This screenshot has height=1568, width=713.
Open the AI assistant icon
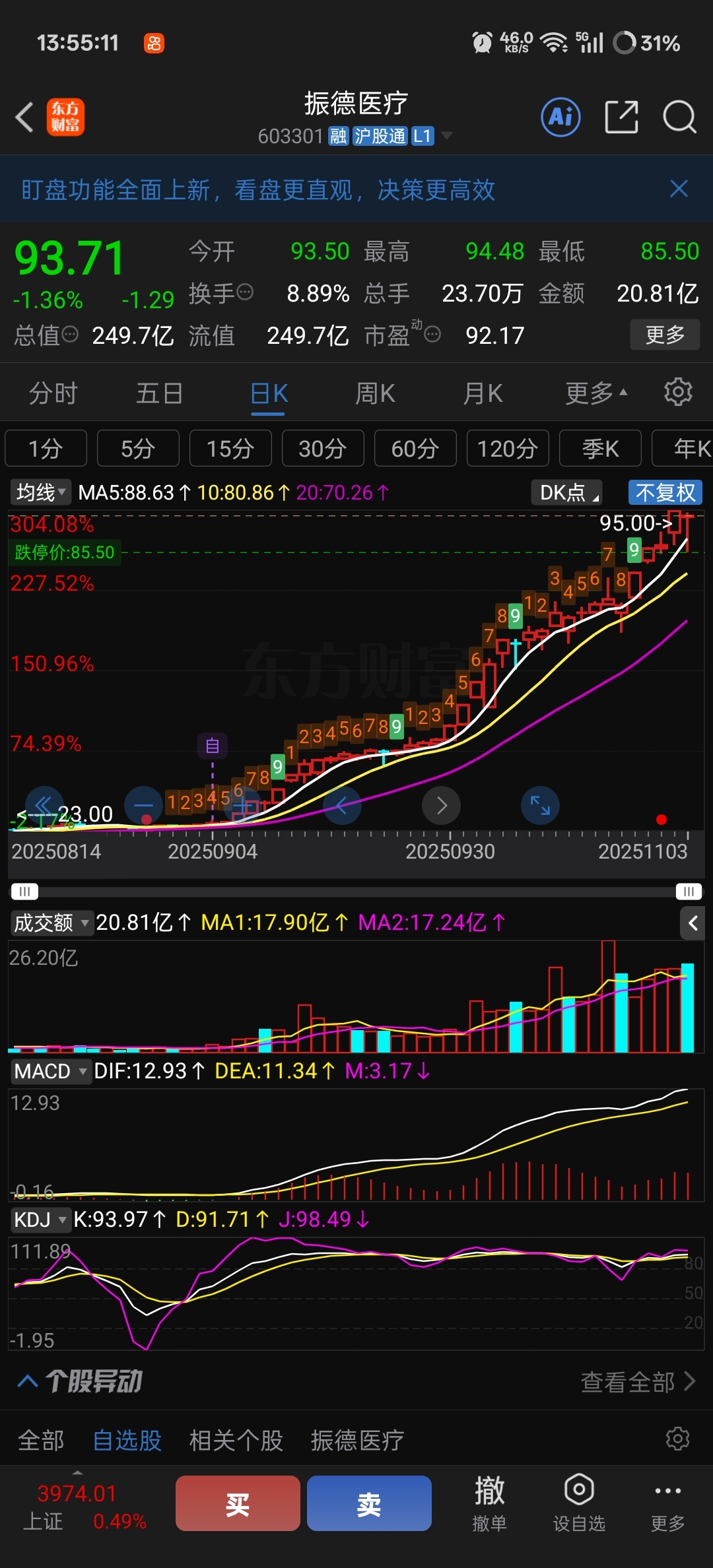[x=561, y=117]
